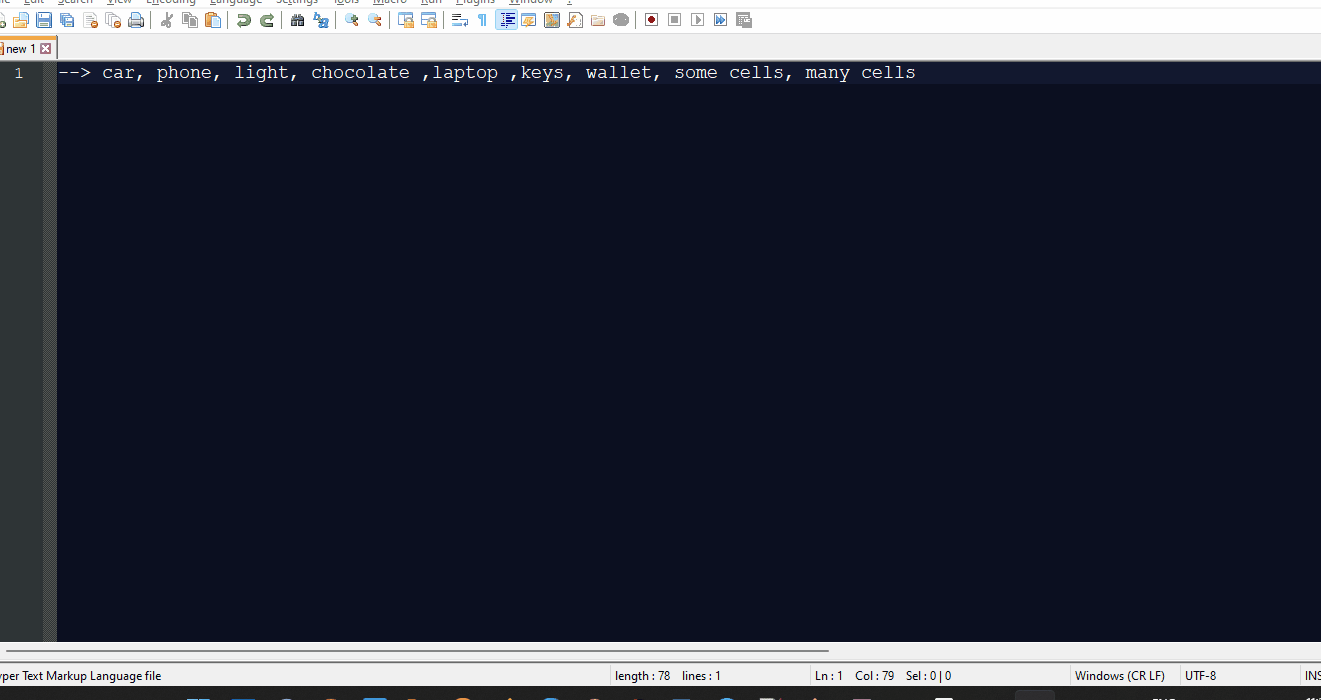
Task: Zoom in using the magnifier plus icon
Action: (x=352, y=20)
